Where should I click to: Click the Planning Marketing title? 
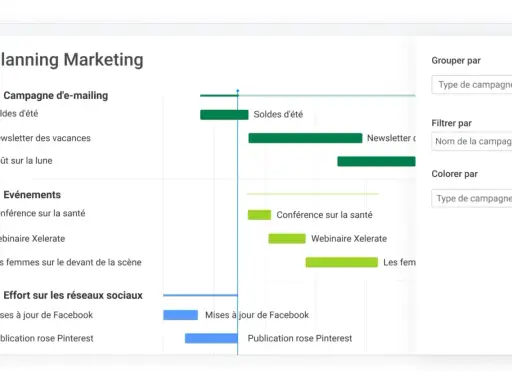coord(72,60)
